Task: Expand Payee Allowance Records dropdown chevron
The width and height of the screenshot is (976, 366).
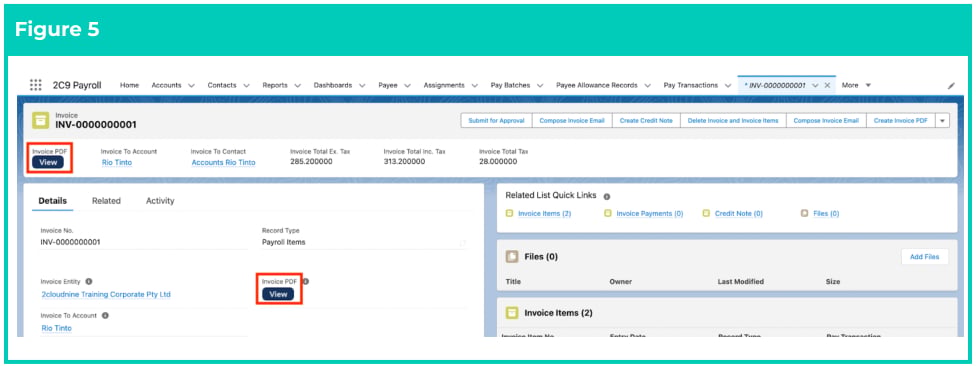Action: (x=647, y=85)
